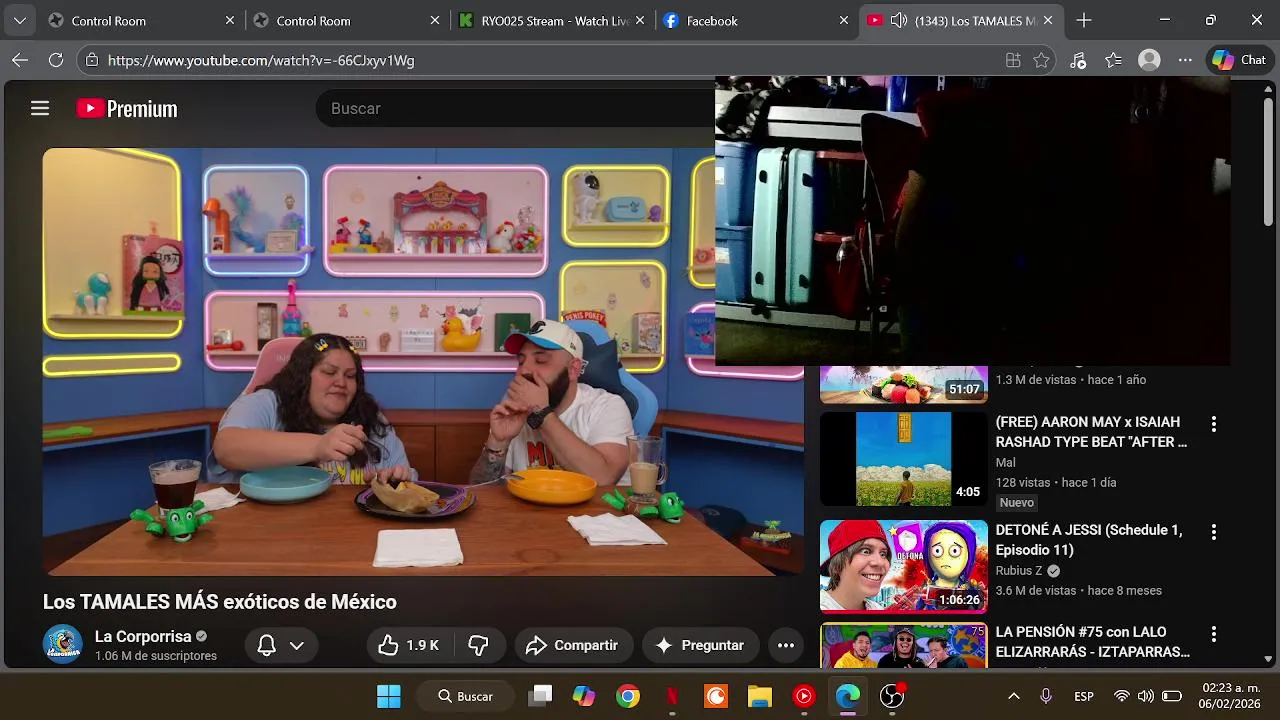This screenshot has width=1280, height=720.
Task: Open the favorites list icon
Action: [1114, 60]
